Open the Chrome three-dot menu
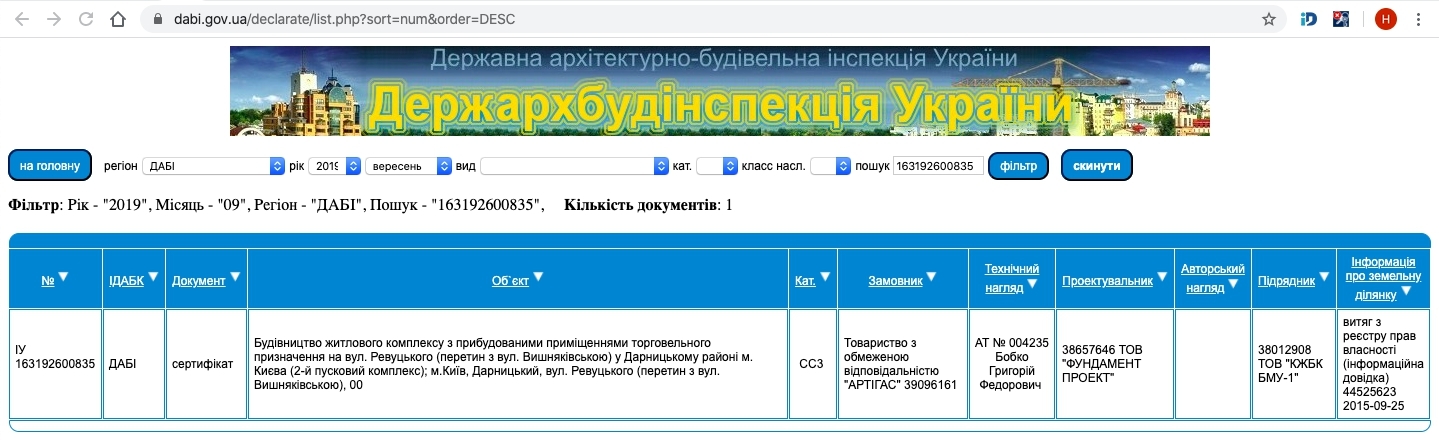The image size is (1439, 442). pos(1419,19)
